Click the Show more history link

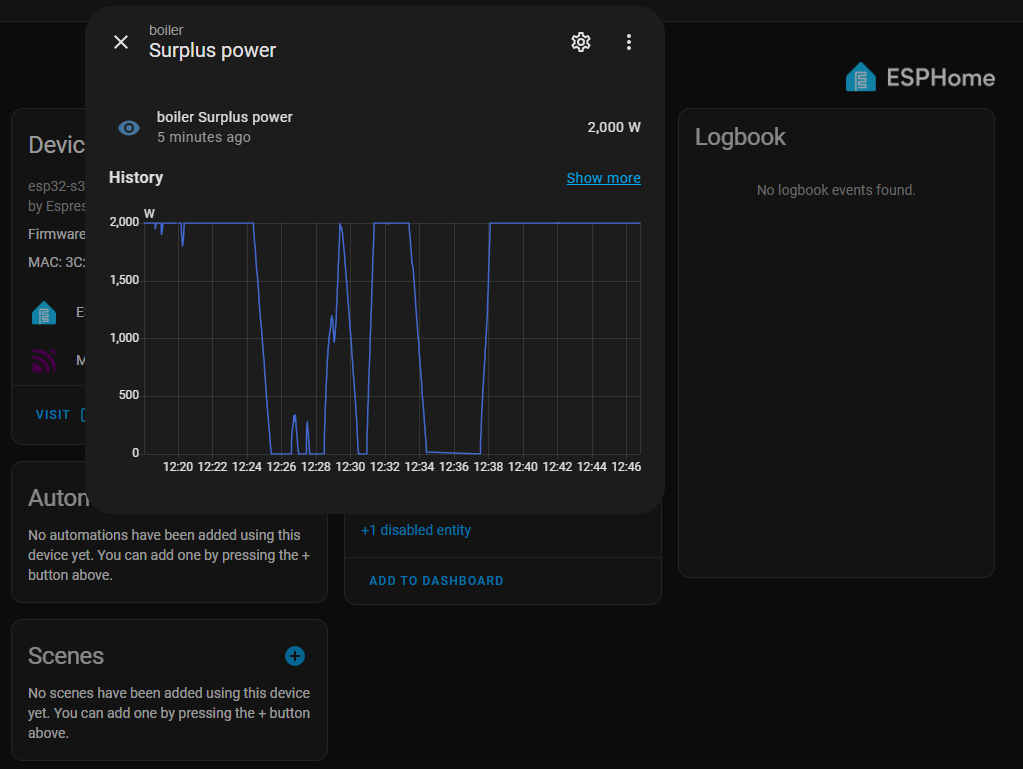[603, 178]
